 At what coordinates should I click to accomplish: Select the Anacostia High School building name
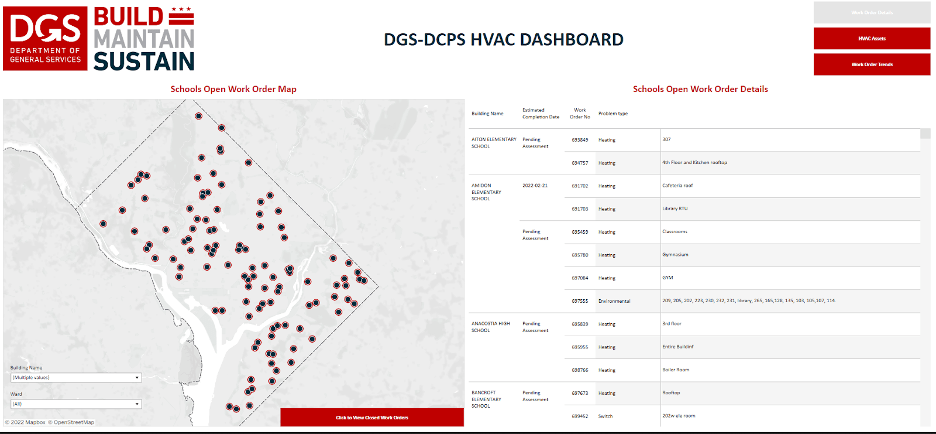tap(492, 327)
